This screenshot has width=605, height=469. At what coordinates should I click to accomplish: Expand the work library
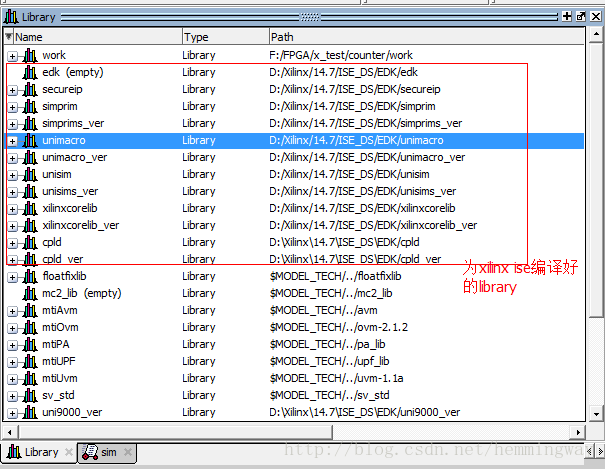tap(12, 56)
